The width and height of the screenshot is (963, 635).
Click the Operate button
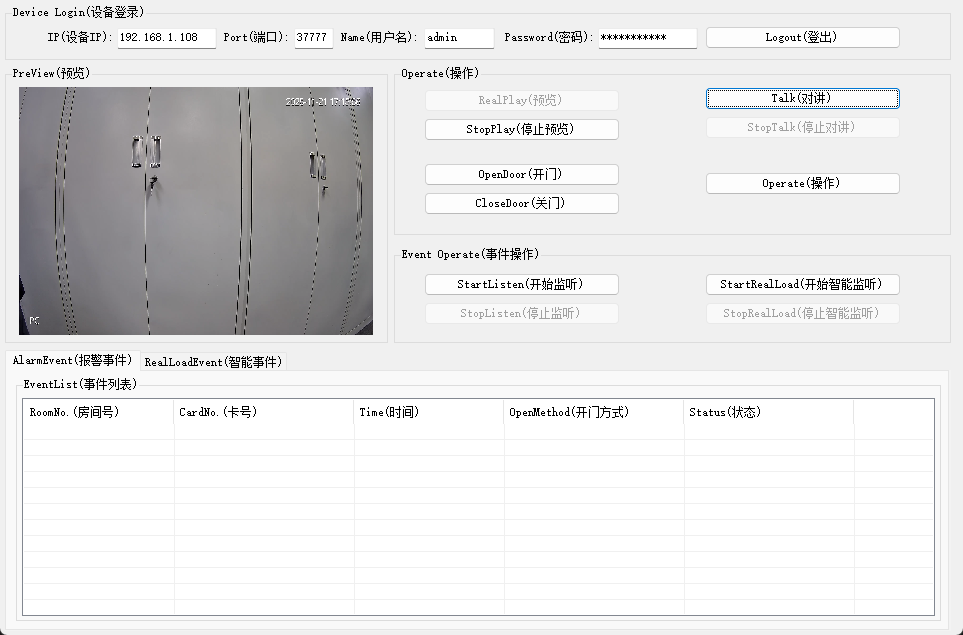pos(802,184)
